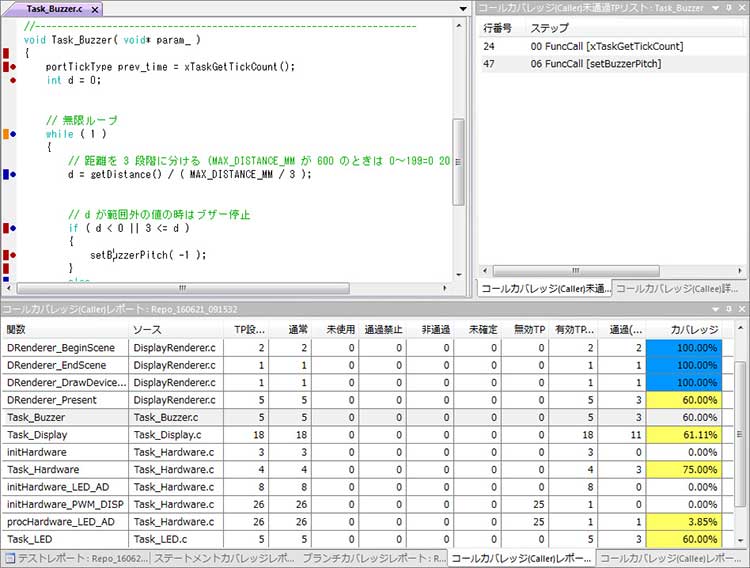Image resolution: width=750 pixels, height=568 pixels.
Task: Sort by the 通常 column header
Action: tap(290, 329)
